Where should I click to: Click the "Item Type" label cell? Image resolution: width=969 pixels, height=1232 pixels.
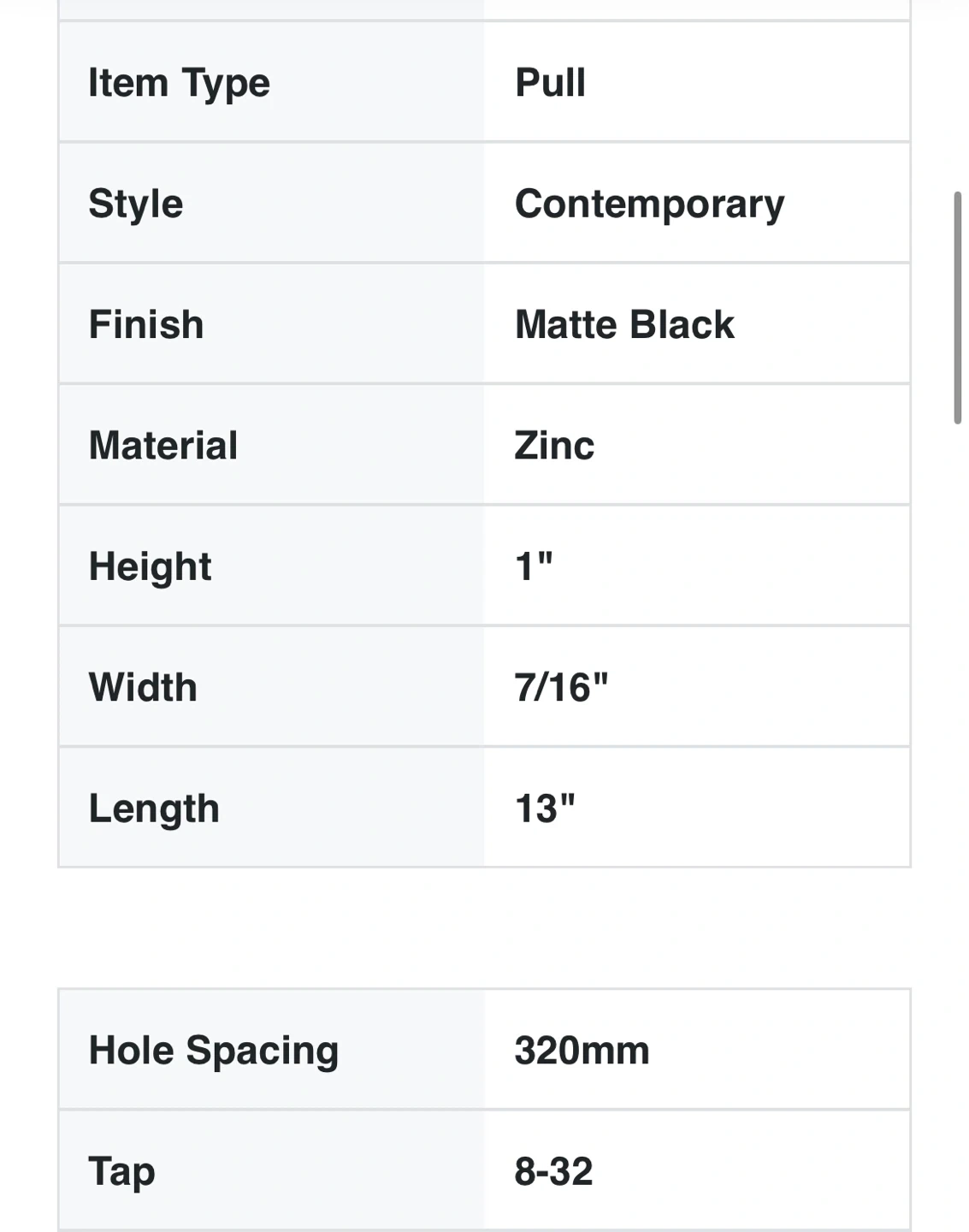(179, 83)
